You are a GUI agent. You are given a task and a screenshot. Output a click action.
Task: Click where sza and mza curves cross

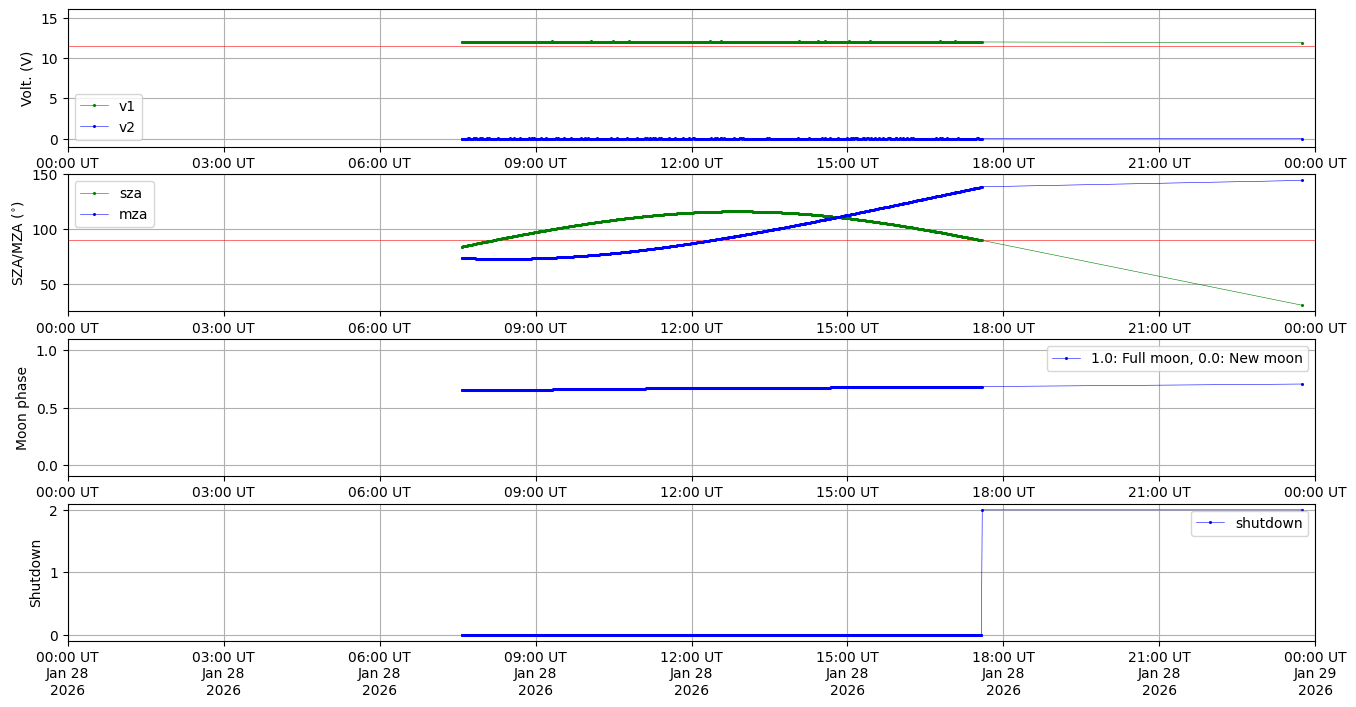pyautogui.click(x=842, y=217)
